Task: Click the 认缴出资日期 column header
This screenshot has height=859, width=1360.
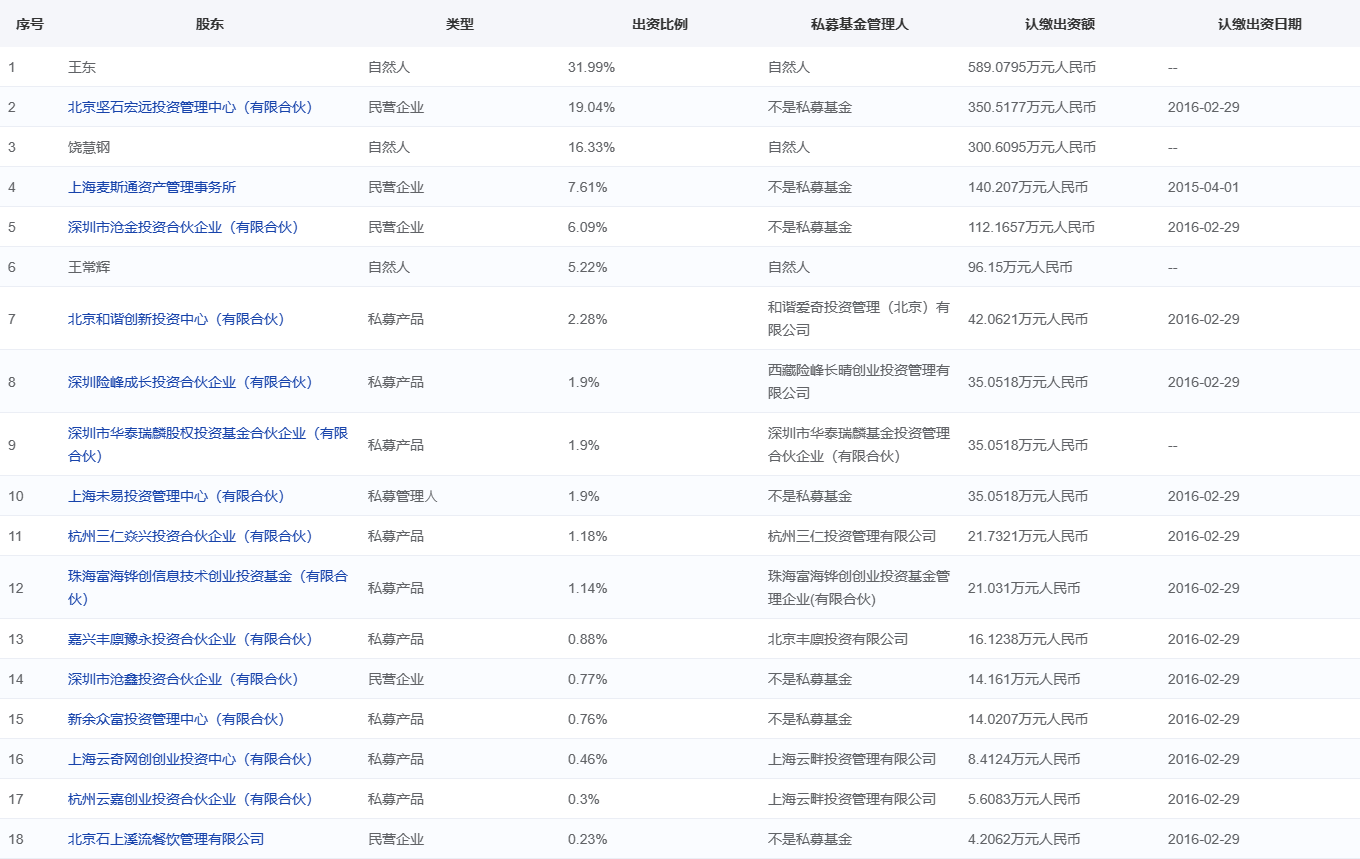Action: click(x=1260, y=24)
